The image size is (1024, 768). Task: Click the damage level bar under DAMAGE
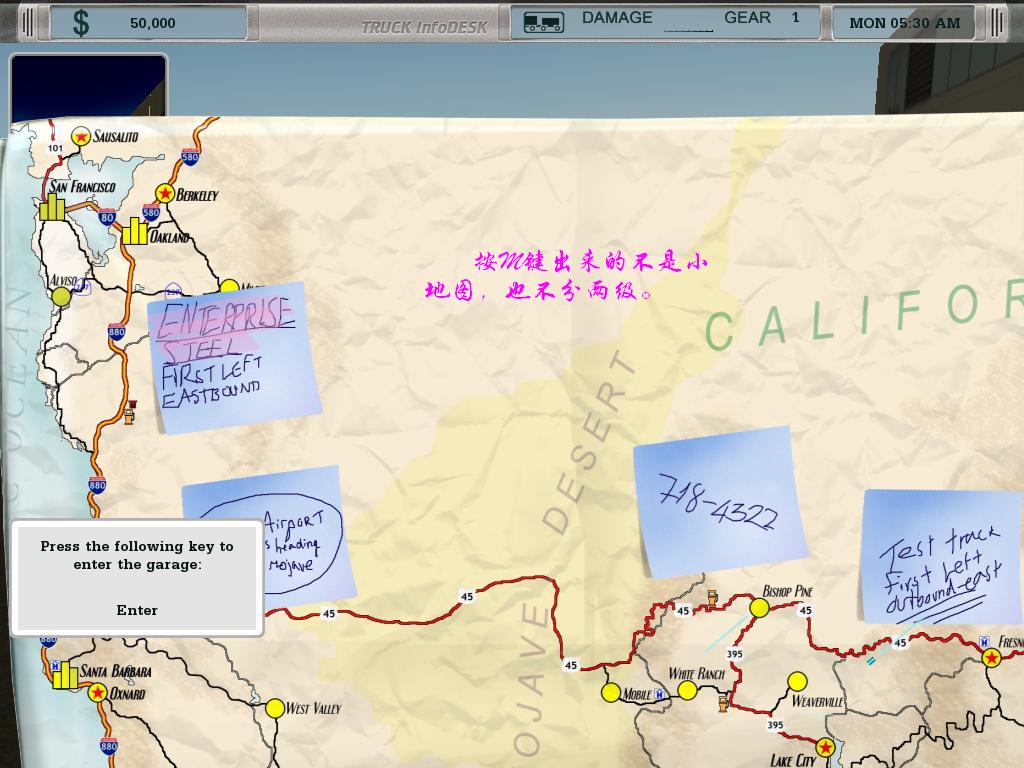(688, 31)
